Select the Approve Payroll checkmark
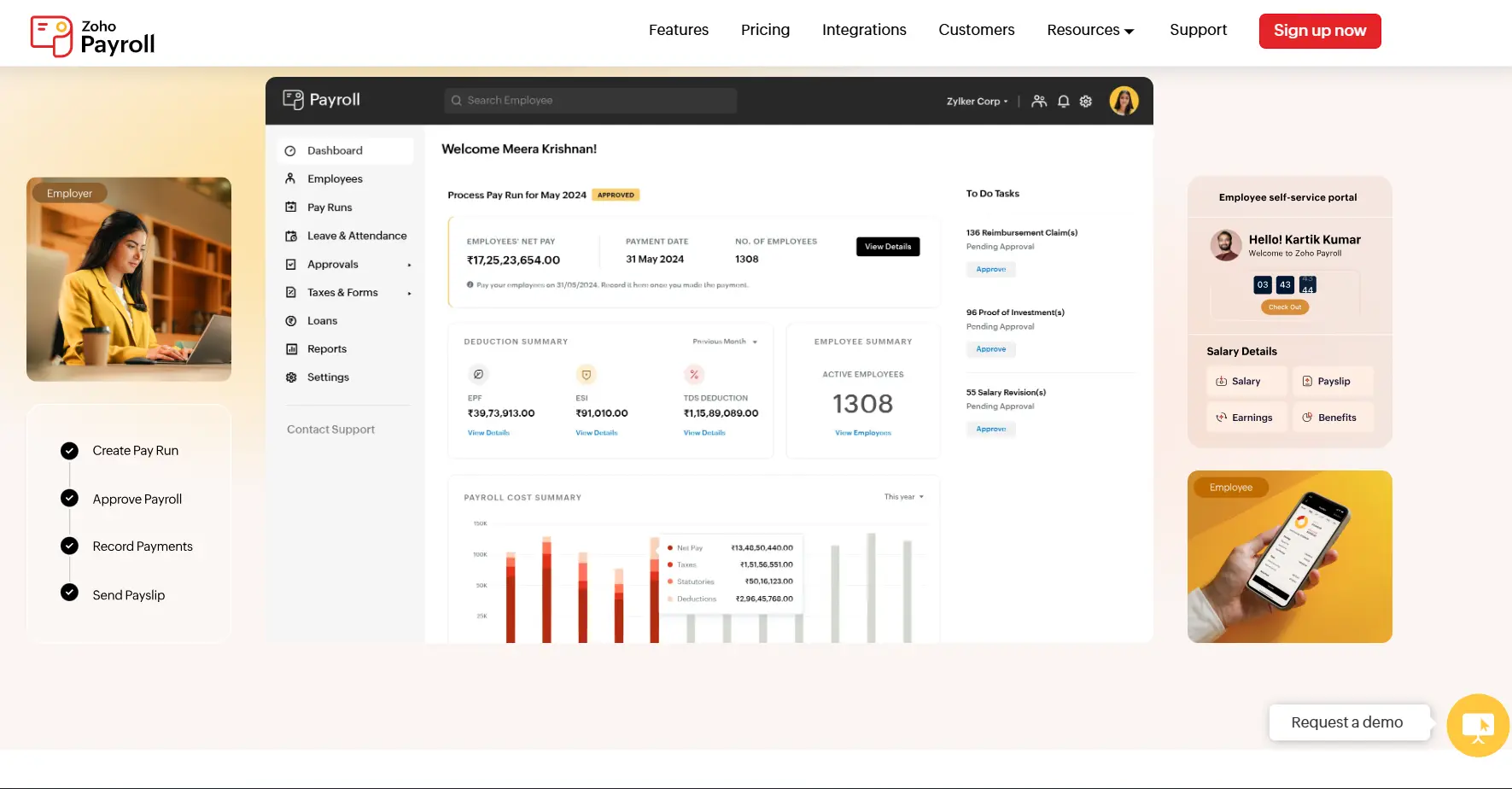The image size is (1512, 789). pos(70,499)
